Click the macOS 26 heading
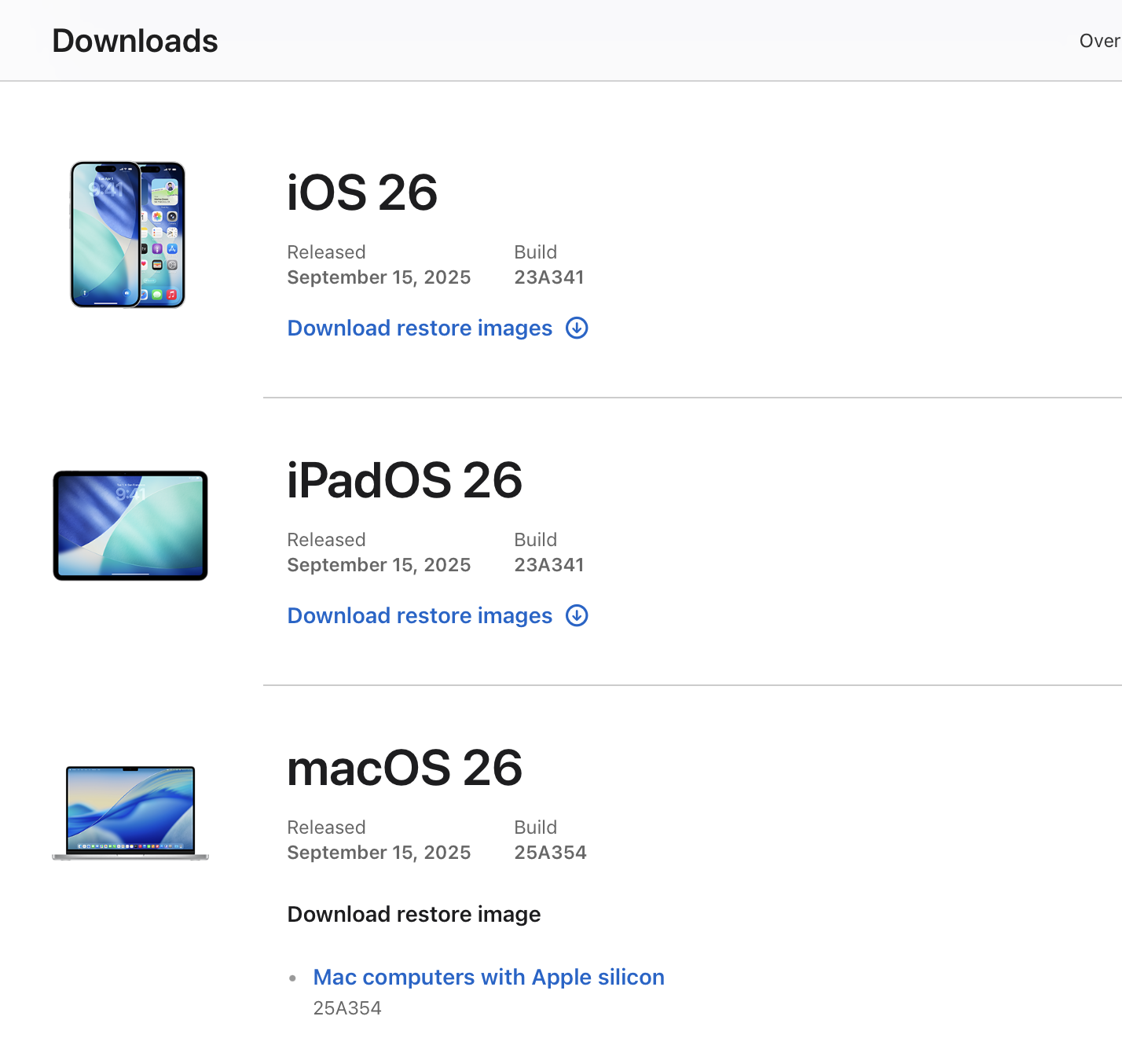 (x=405, y=768)
